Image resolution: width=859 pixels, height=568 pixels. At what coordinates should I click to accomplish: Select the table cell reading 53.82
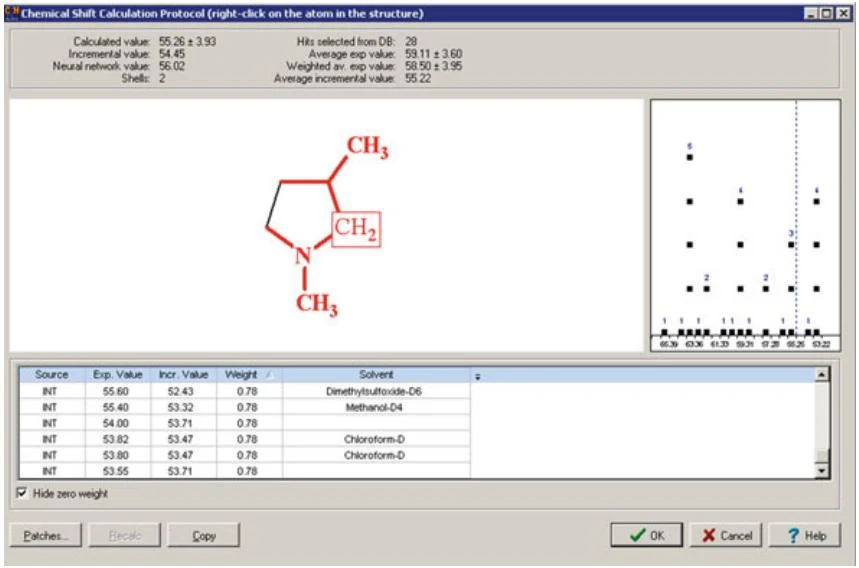coord(117,439)
